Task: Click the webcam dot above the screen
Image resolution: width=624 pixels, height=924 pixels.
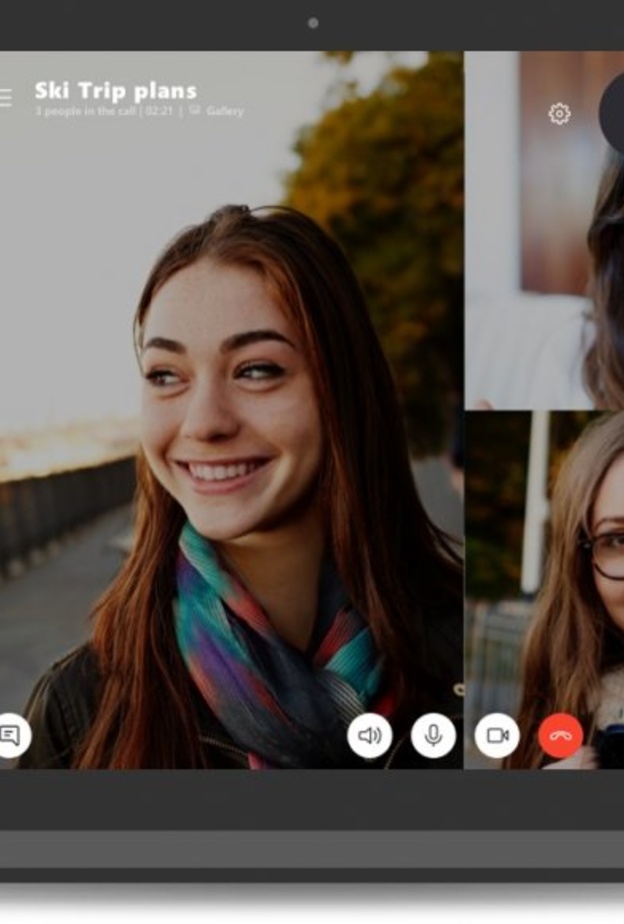Action: tap(313, 22)
